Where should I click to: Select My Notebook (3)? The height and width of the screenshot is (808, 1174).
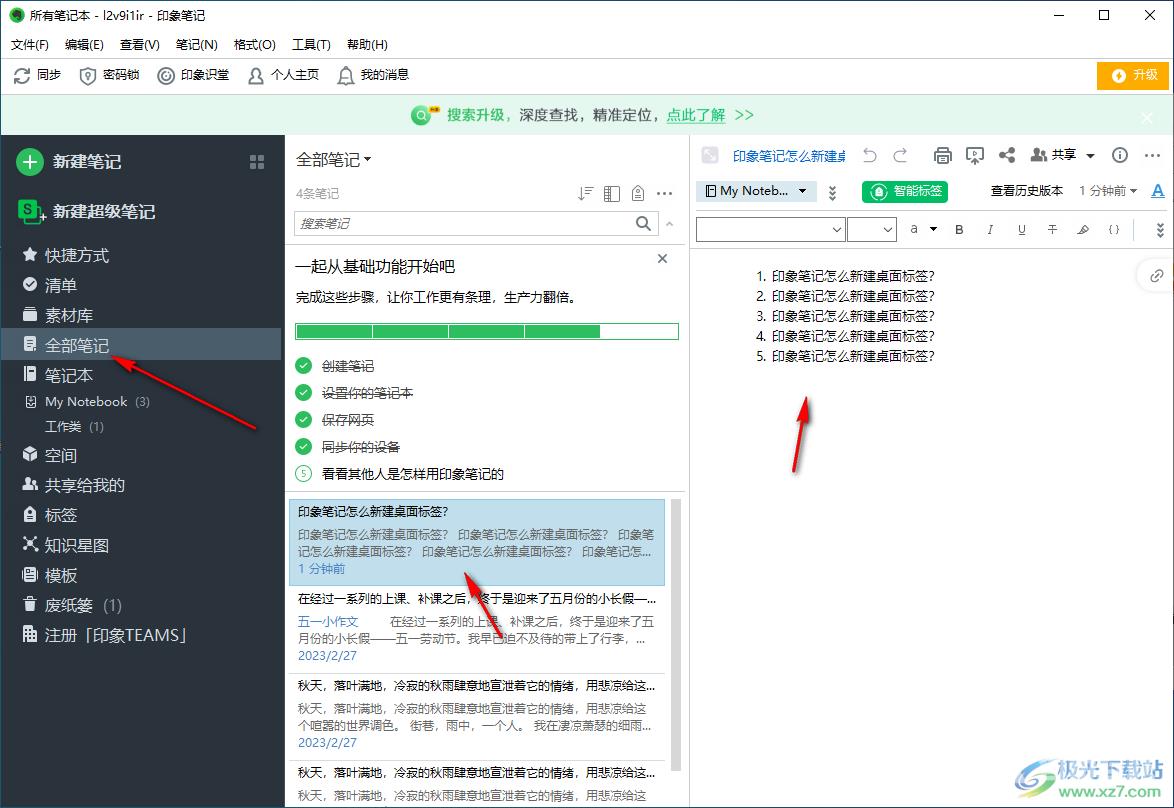(97, 402)
